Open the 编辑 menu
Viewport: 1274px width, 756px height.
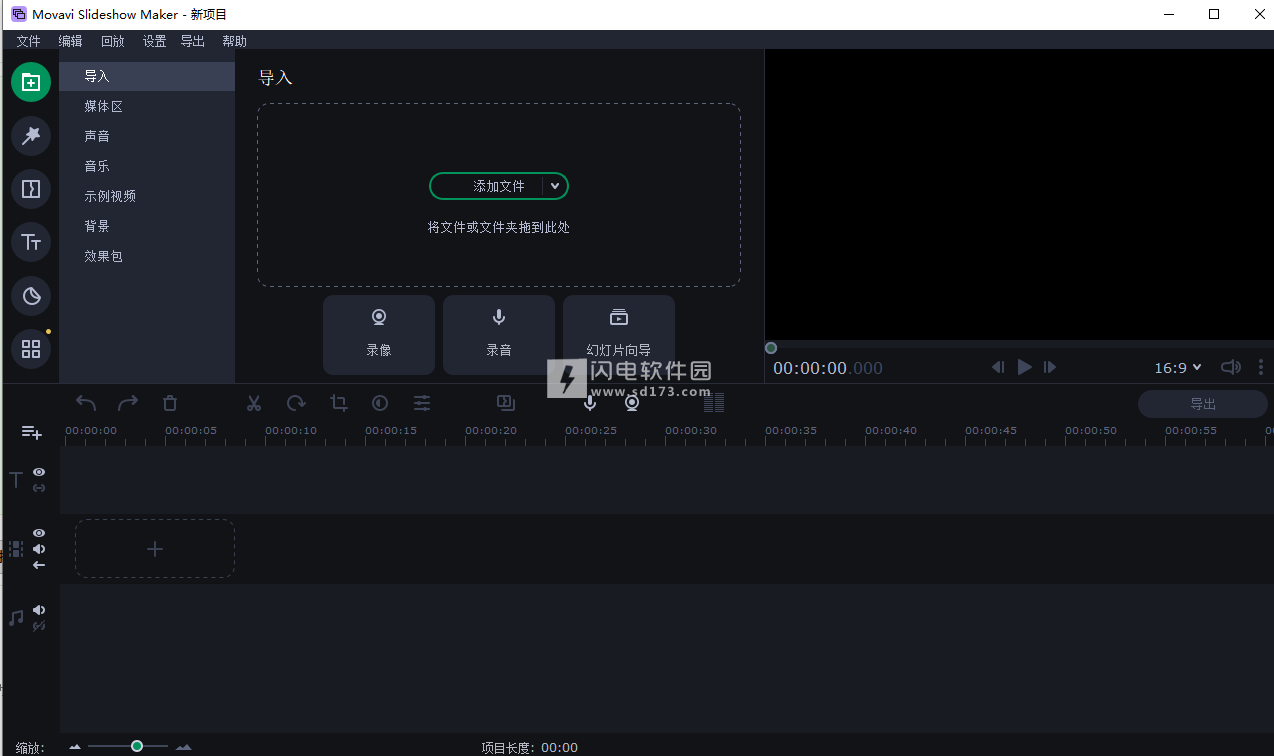71,41
